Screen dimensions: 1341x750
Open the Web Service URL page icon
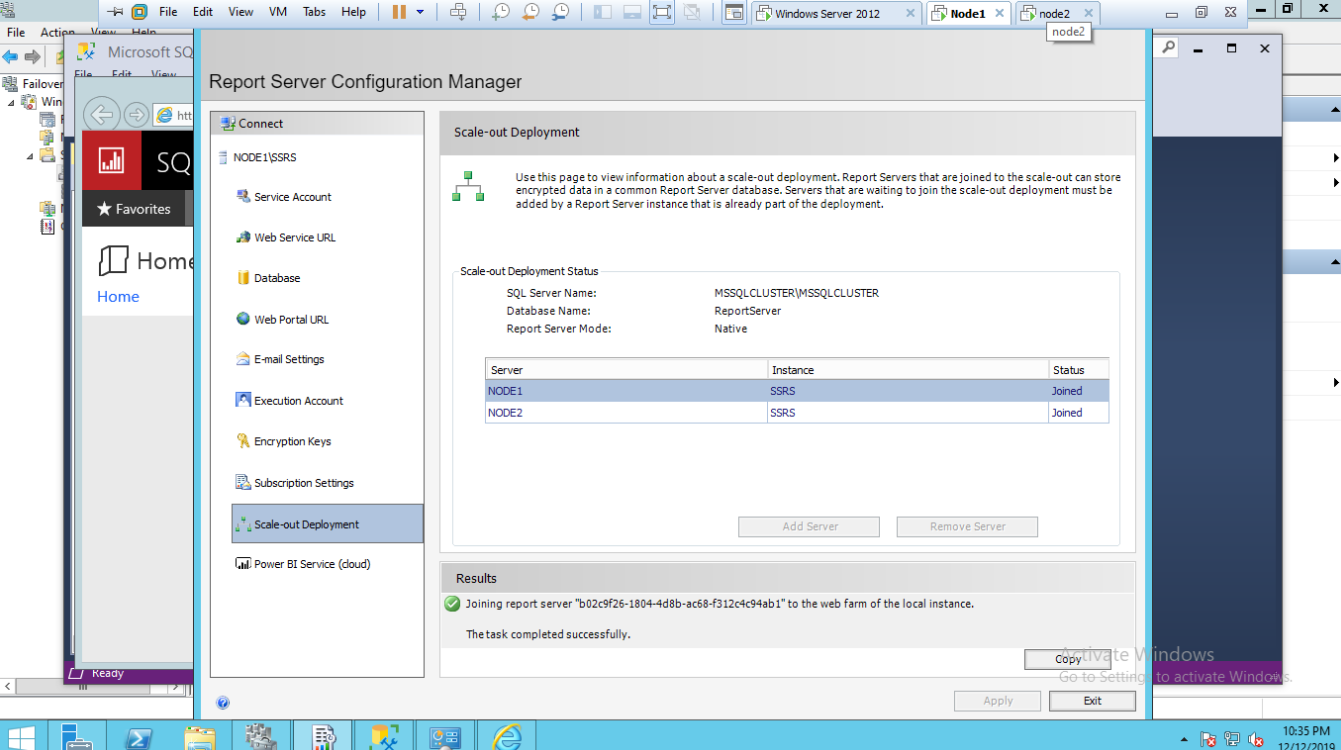[243, 237]
